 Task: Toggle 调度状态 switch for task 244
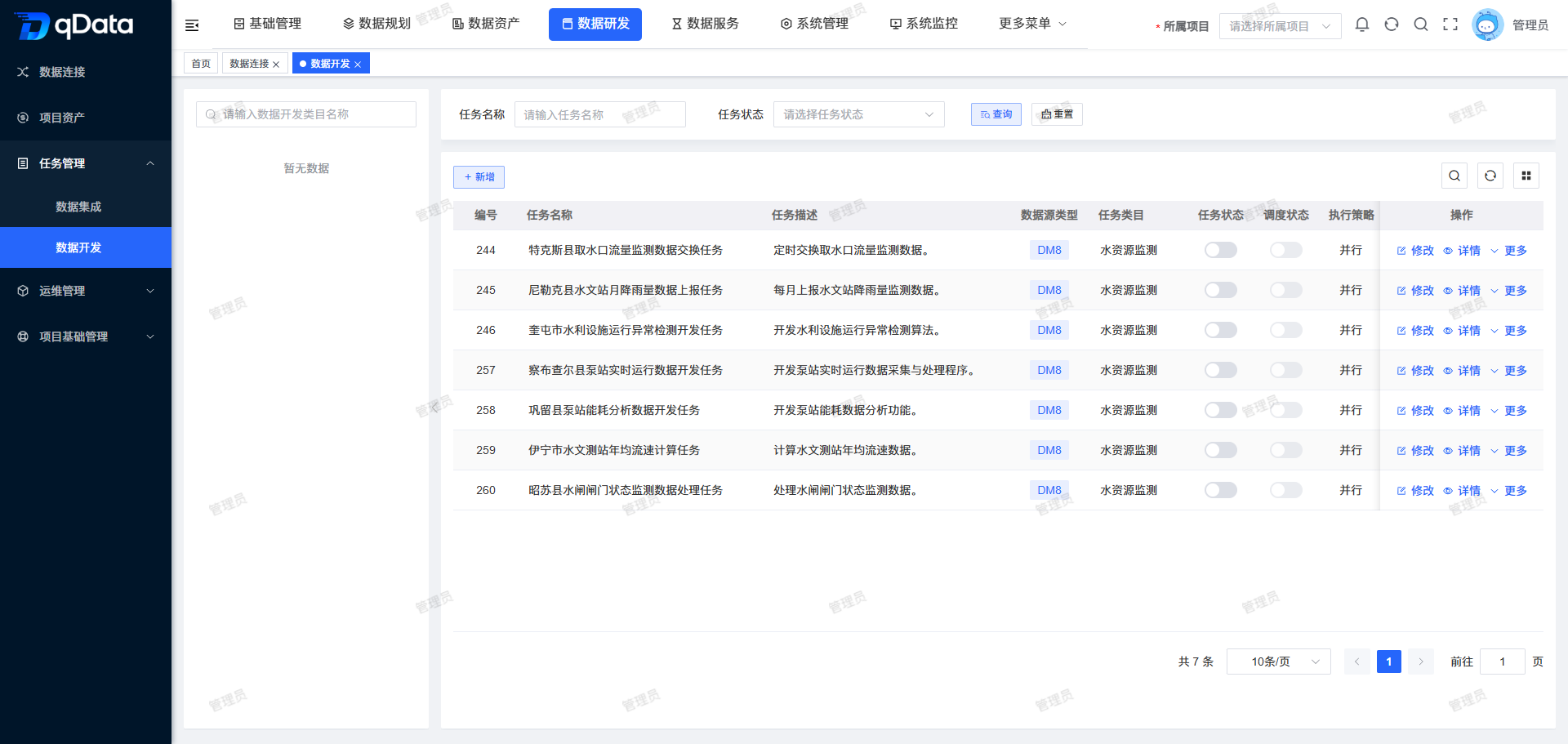[1286, 250]
